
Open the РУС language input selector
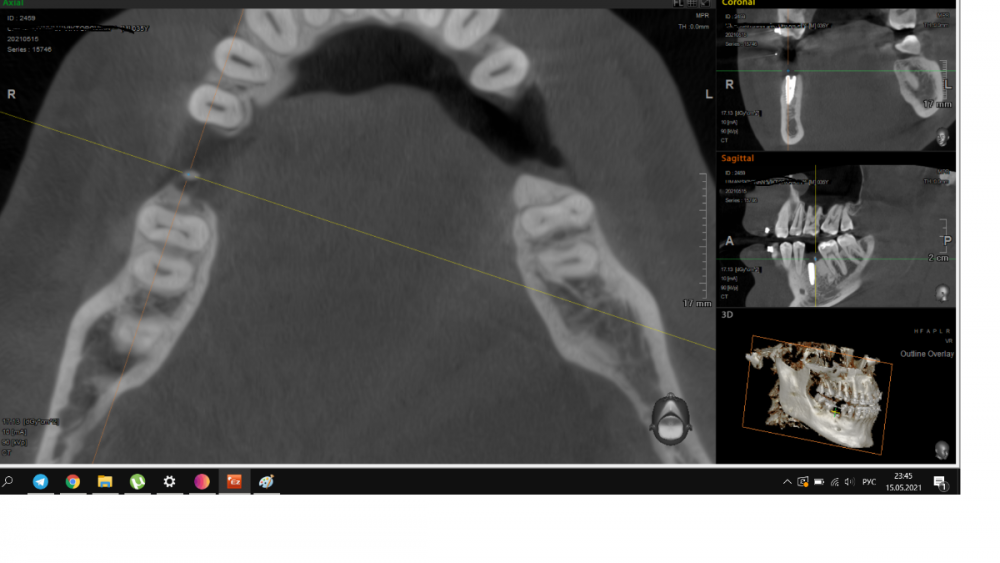869,482
